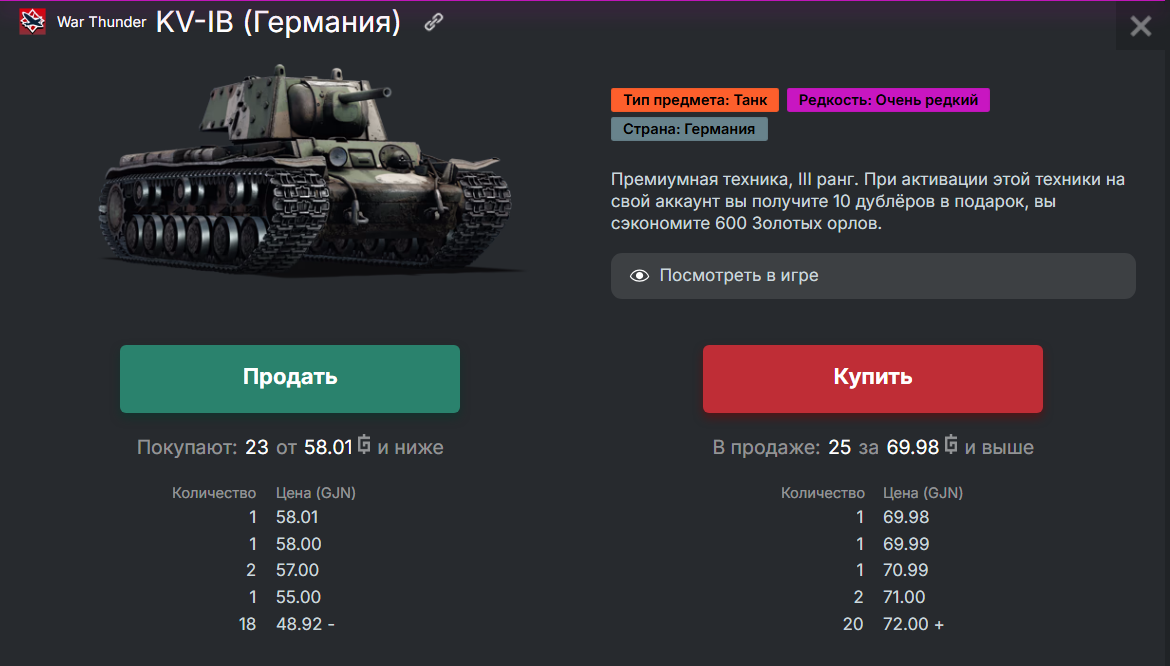This screenshot has width=1170, height=666.
Task: Select the 'Страна: Германия' tag
Action: coord(689,129)
